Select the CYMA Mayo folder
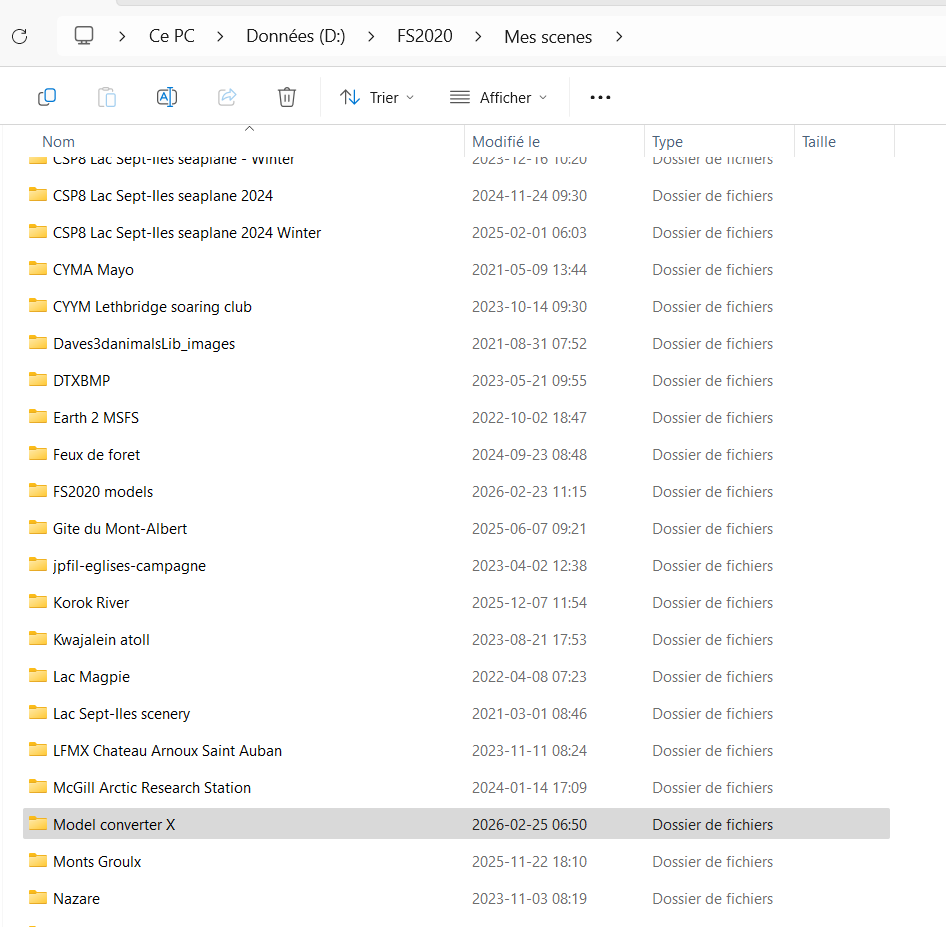 tap(456, 270)
